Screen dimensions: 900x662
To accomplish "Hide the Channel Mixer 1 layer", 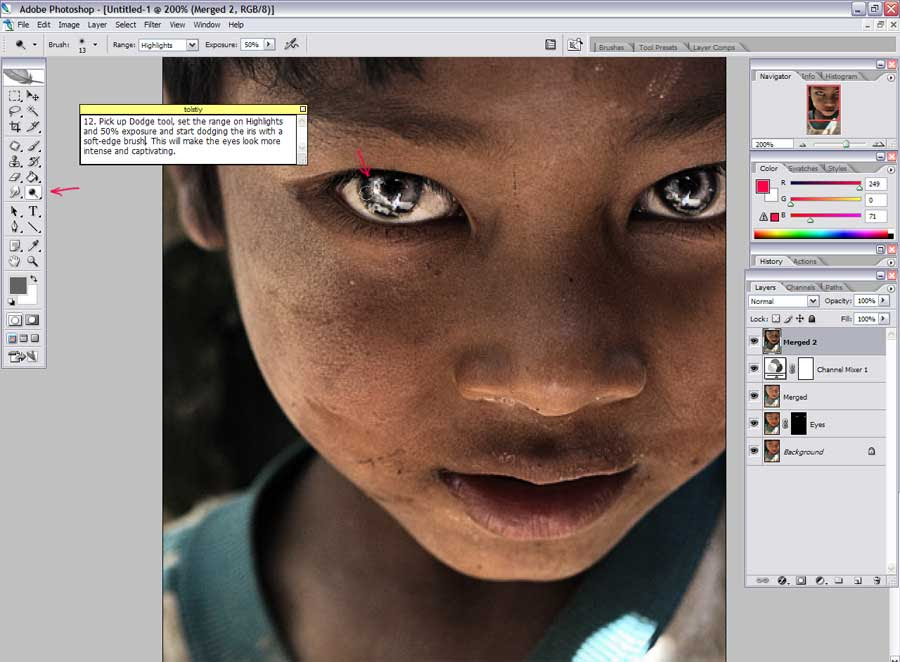I will pos(754,369).
